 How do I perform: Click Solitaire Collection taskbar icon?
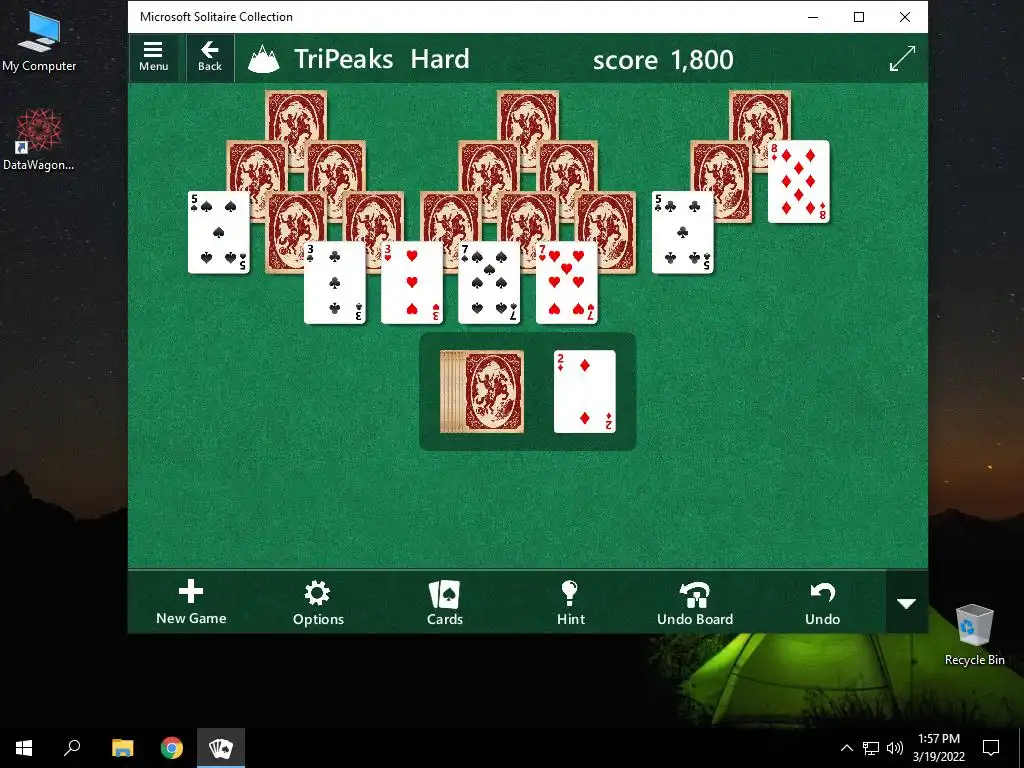221,748
